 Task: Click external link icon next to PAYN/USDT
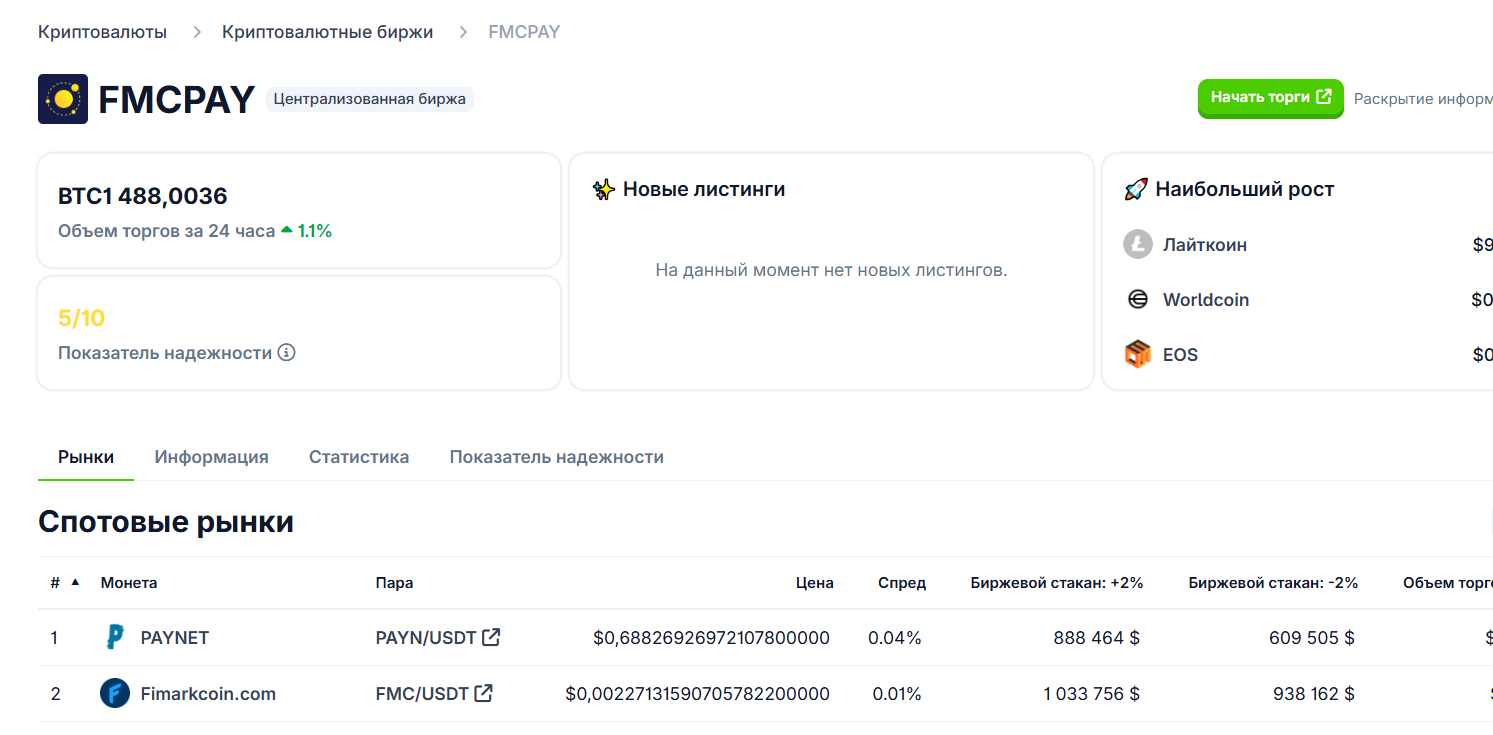click(491, 637)
